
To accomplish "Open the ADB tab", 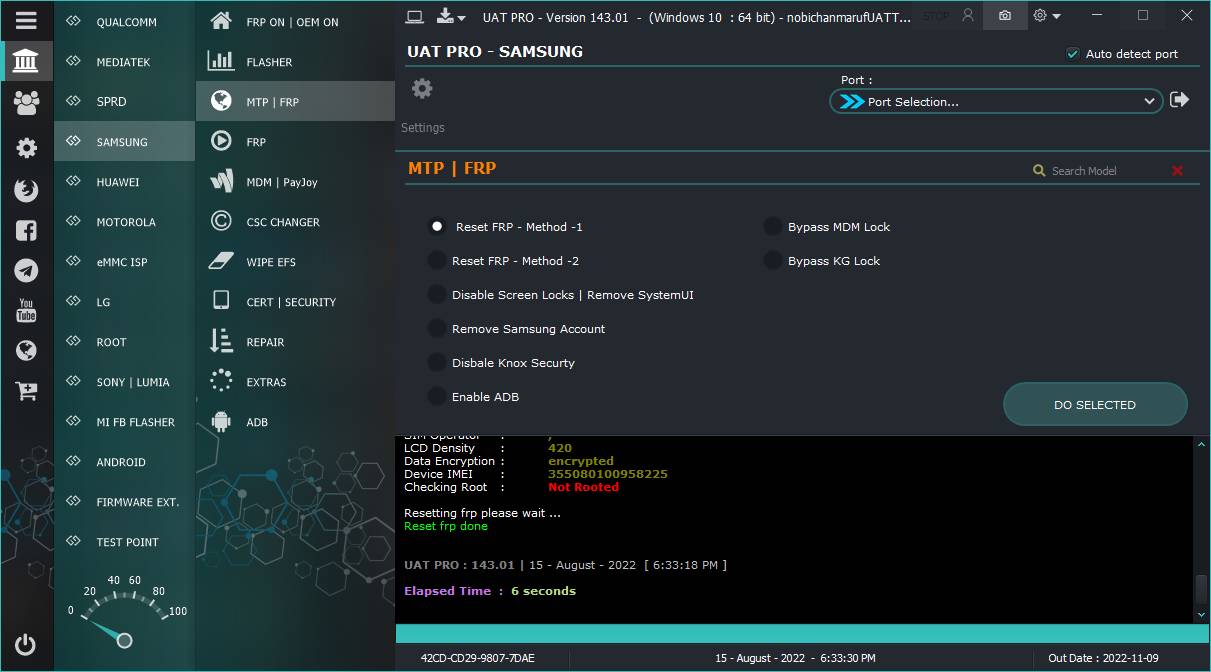I will coord(295,422).
